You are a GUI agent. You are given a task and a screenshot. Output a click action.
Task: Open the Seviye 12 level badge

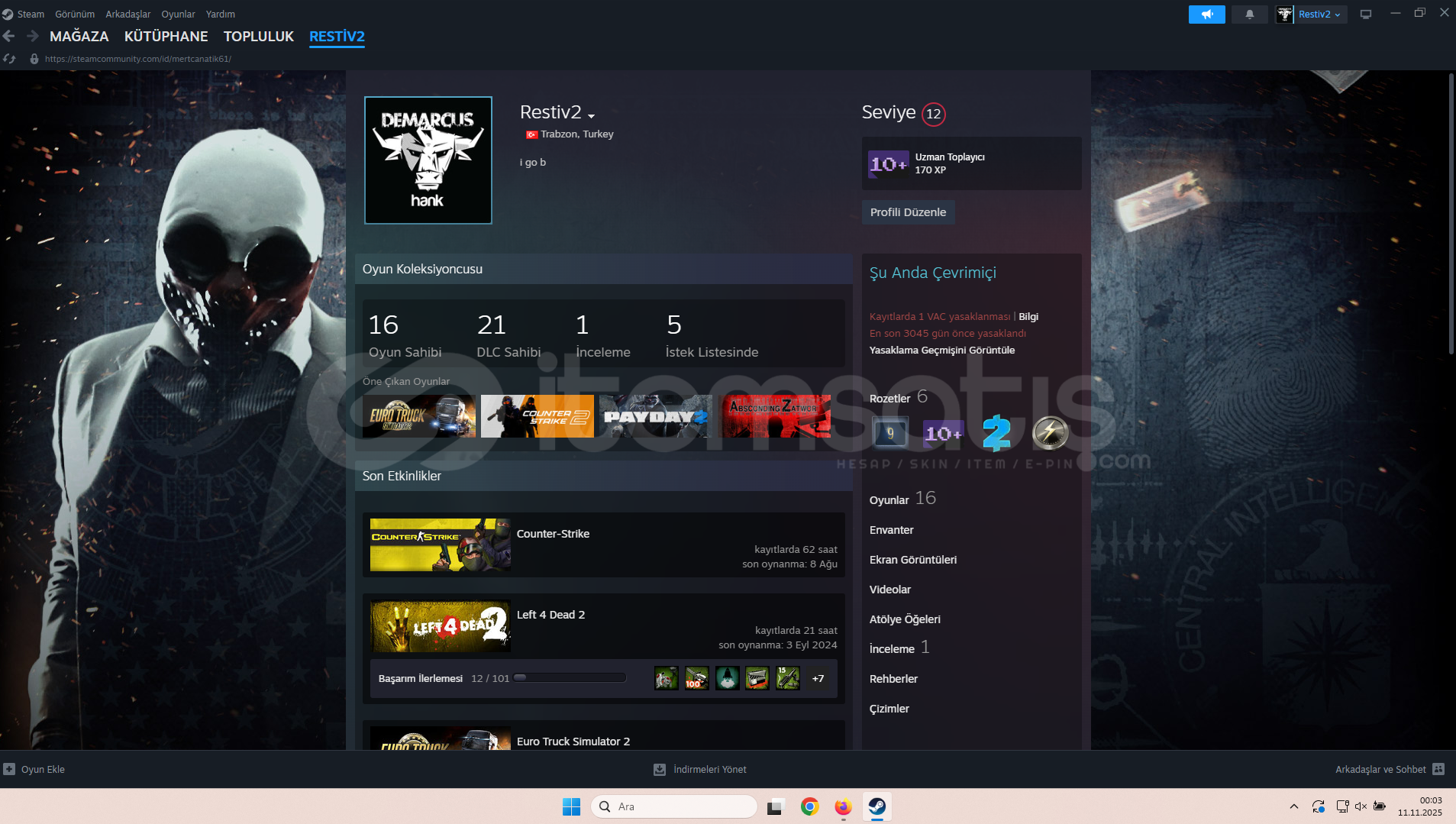(933, 114)
